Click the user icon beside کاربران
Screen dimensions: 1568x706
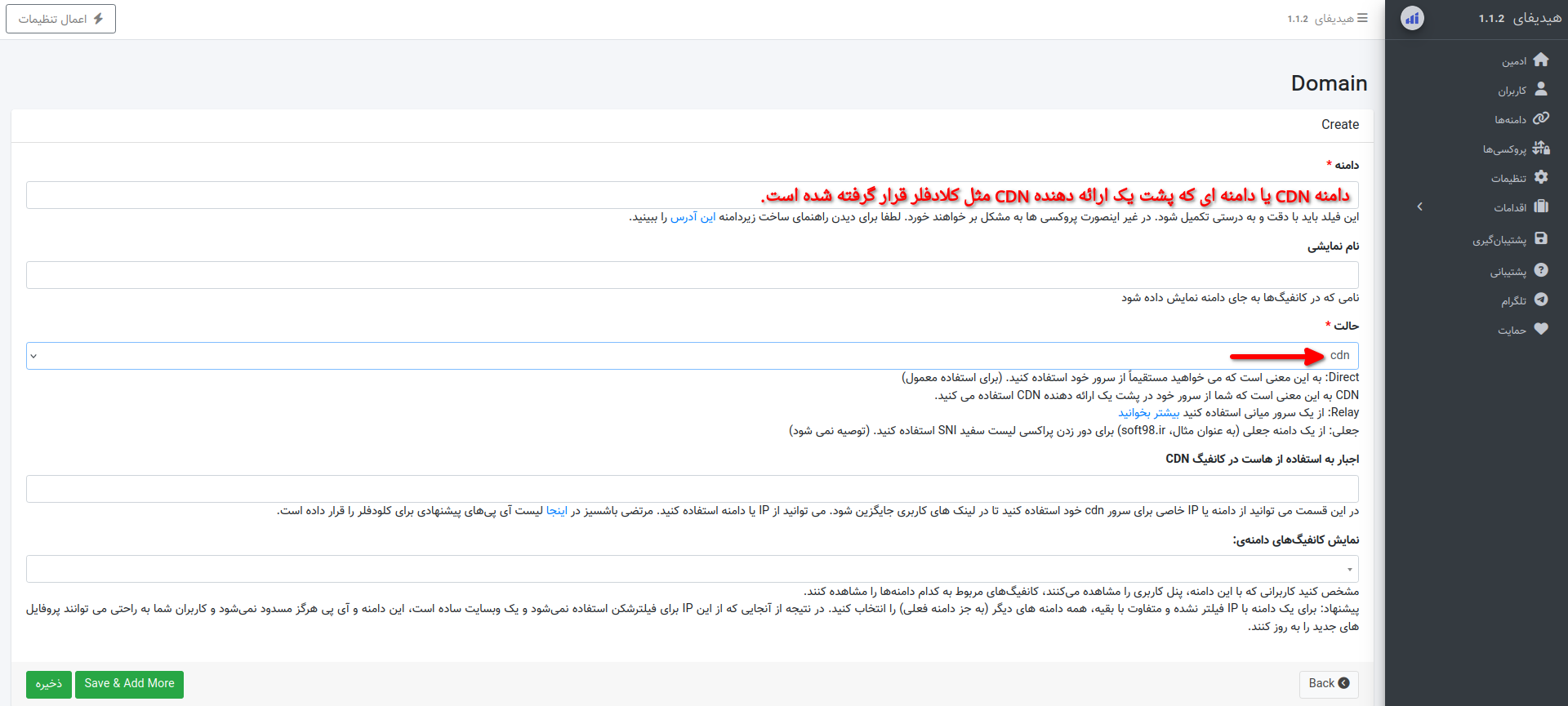click(1541, 89)
